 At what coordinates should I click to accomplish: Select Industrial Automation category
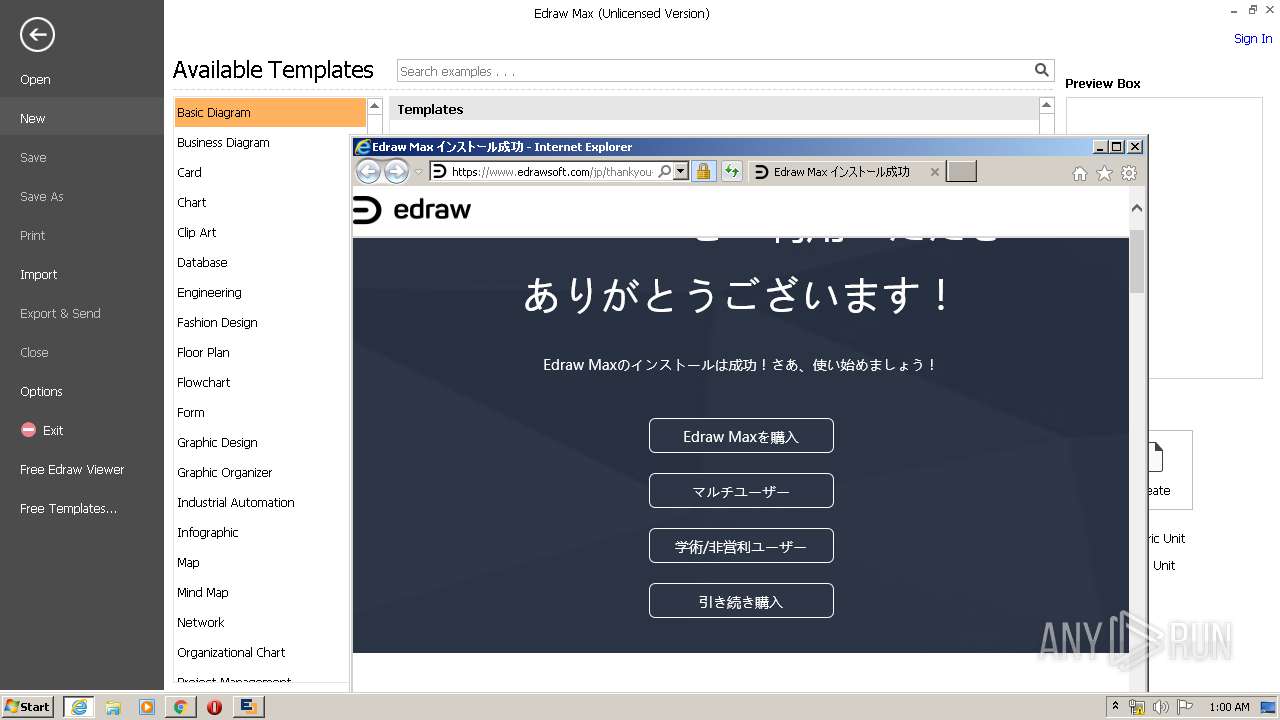[235, 502]
